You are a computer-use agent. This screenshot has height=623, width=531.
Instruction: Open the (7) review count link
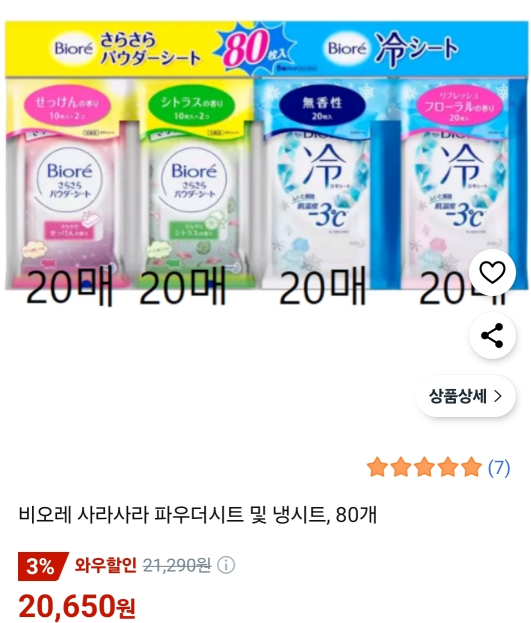[x=499, y=468]
